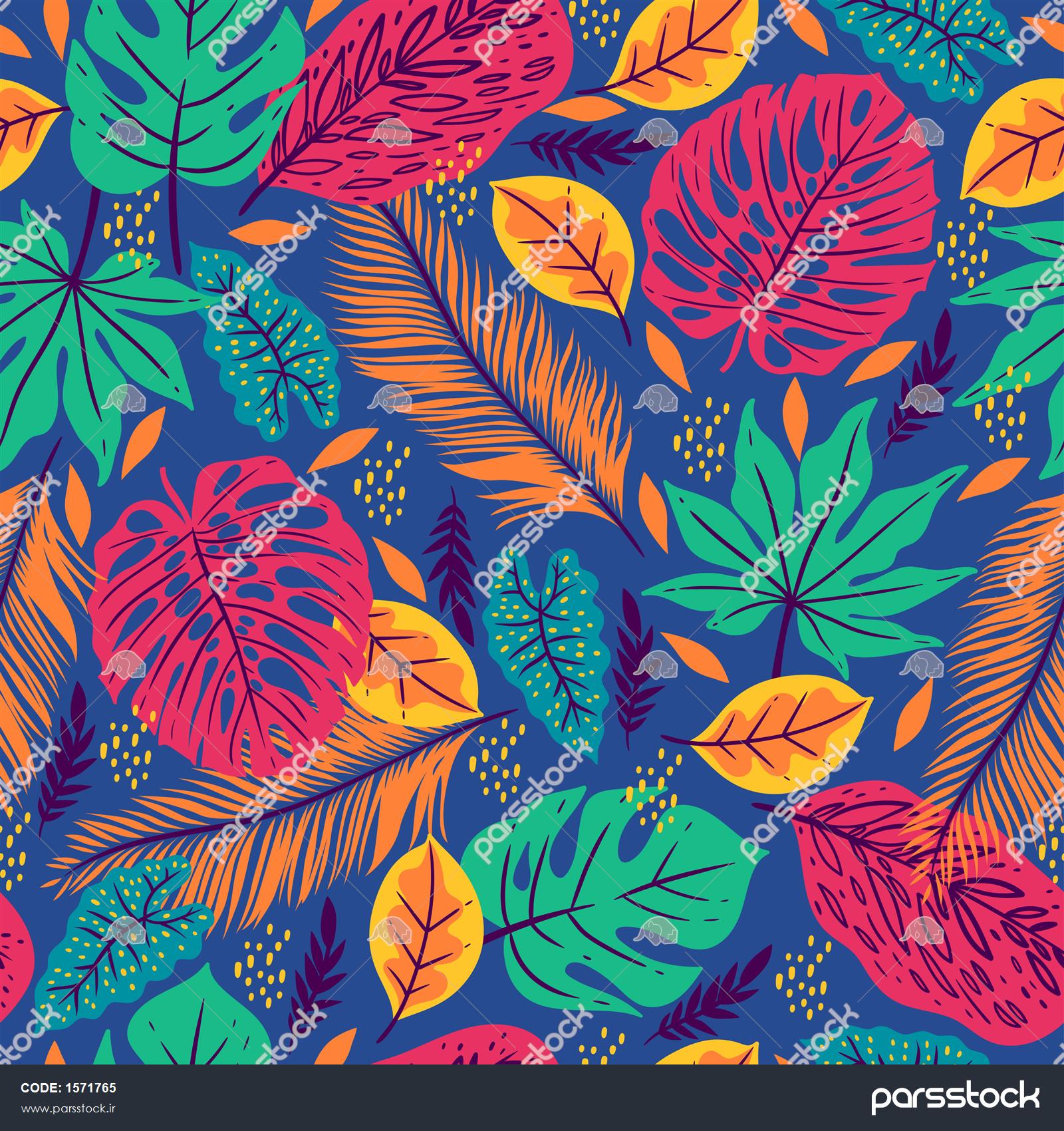
Task: Click the yellow-orange leaf left of upper-right monstera
Action: (565, 246)
